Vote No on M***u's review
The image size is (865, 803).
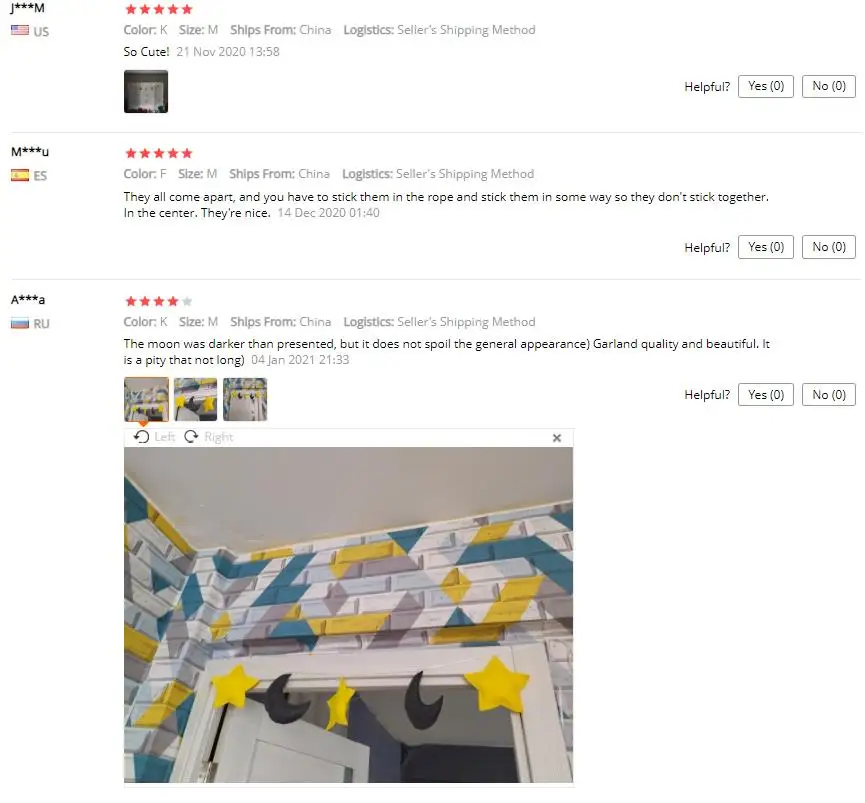829,247
